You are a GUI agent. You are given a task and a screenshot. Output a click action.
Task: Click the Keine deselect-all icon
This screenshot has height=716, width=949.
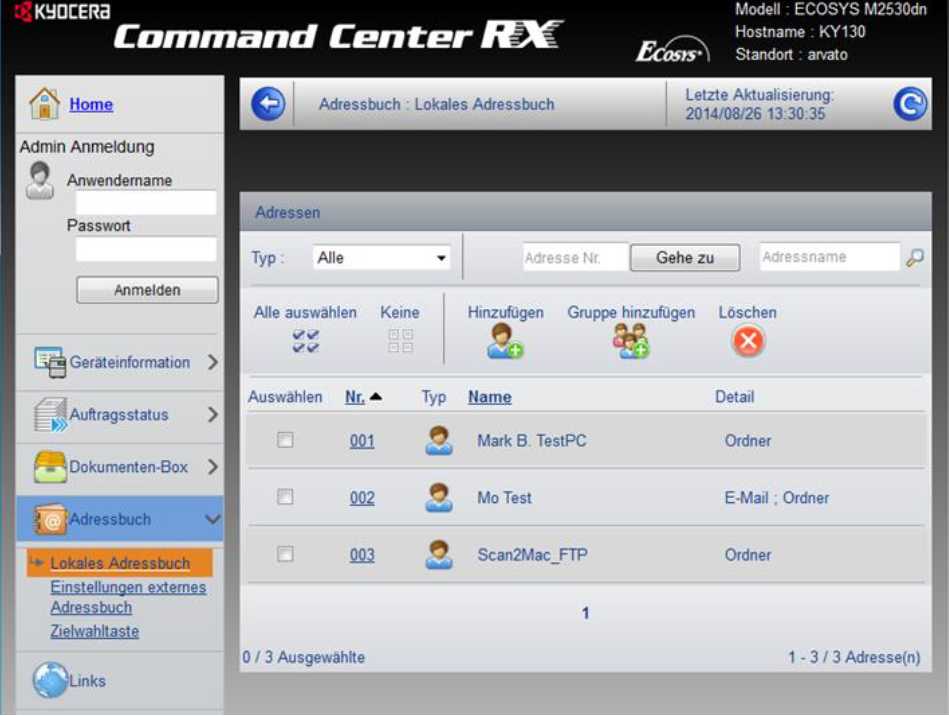pos(400,342)
